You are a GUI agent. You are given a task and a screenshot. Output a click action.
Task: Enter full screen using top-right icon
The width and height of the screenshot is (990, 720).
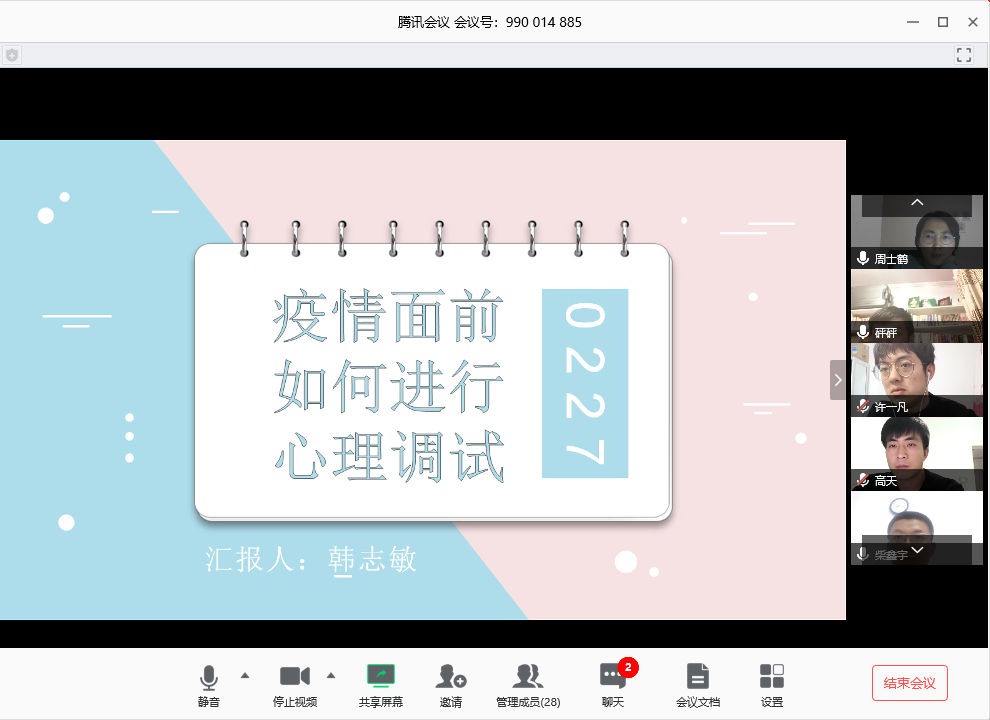[x=964, y=55]
